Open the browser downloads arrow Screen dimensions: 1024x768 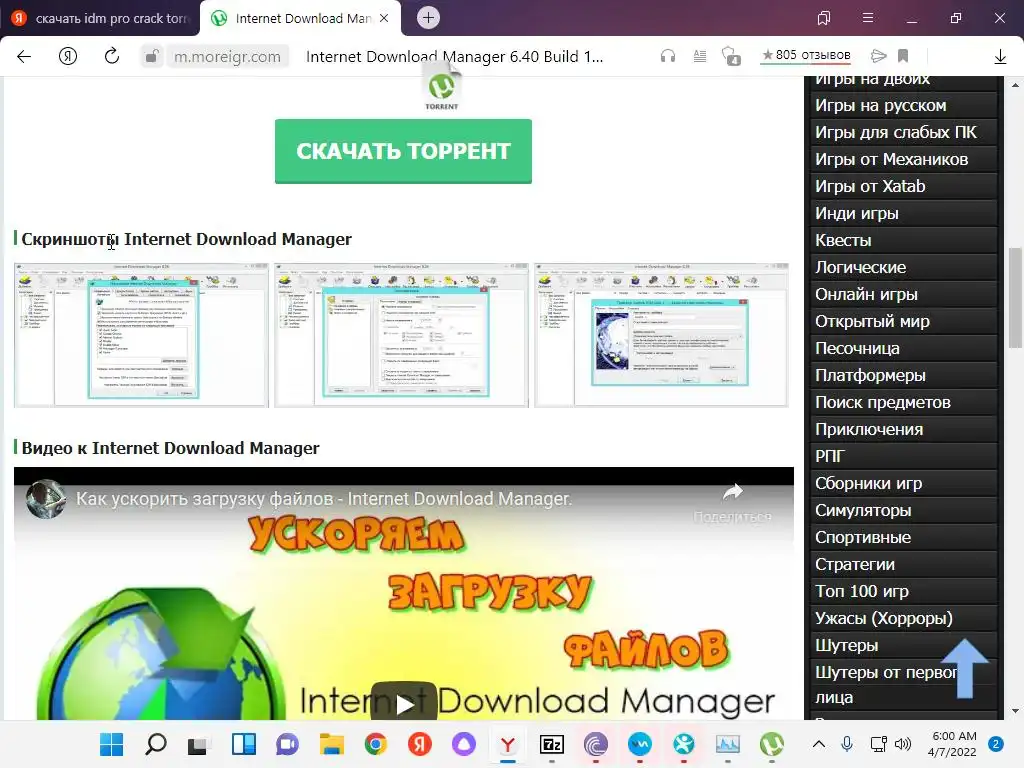[x=1000, y=57]
